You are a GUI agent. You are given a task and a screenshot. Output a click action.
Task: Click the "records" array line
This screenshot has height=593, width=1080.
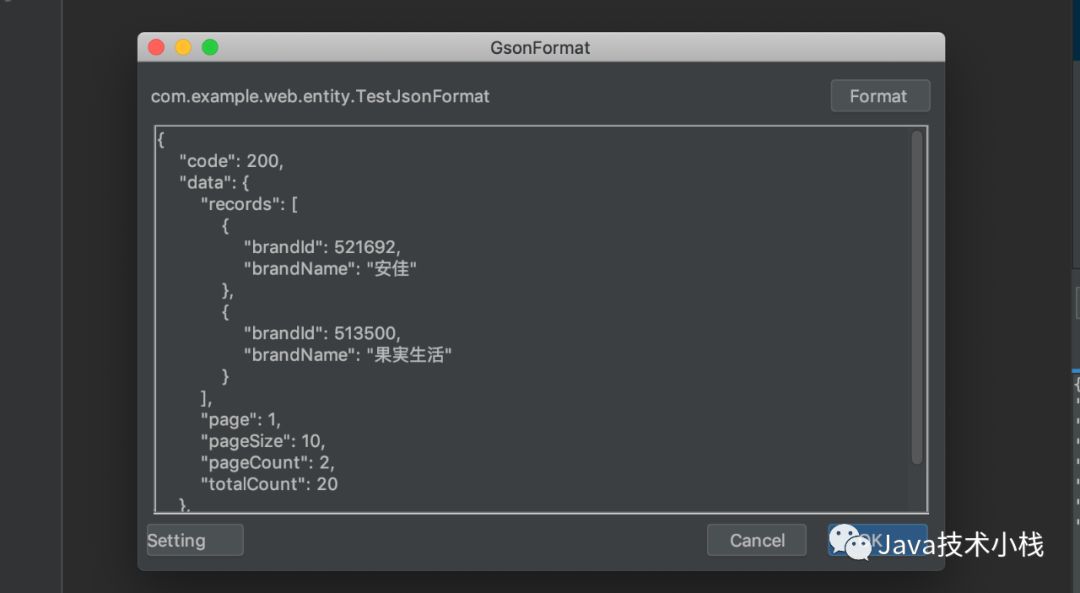pos(249,204)
